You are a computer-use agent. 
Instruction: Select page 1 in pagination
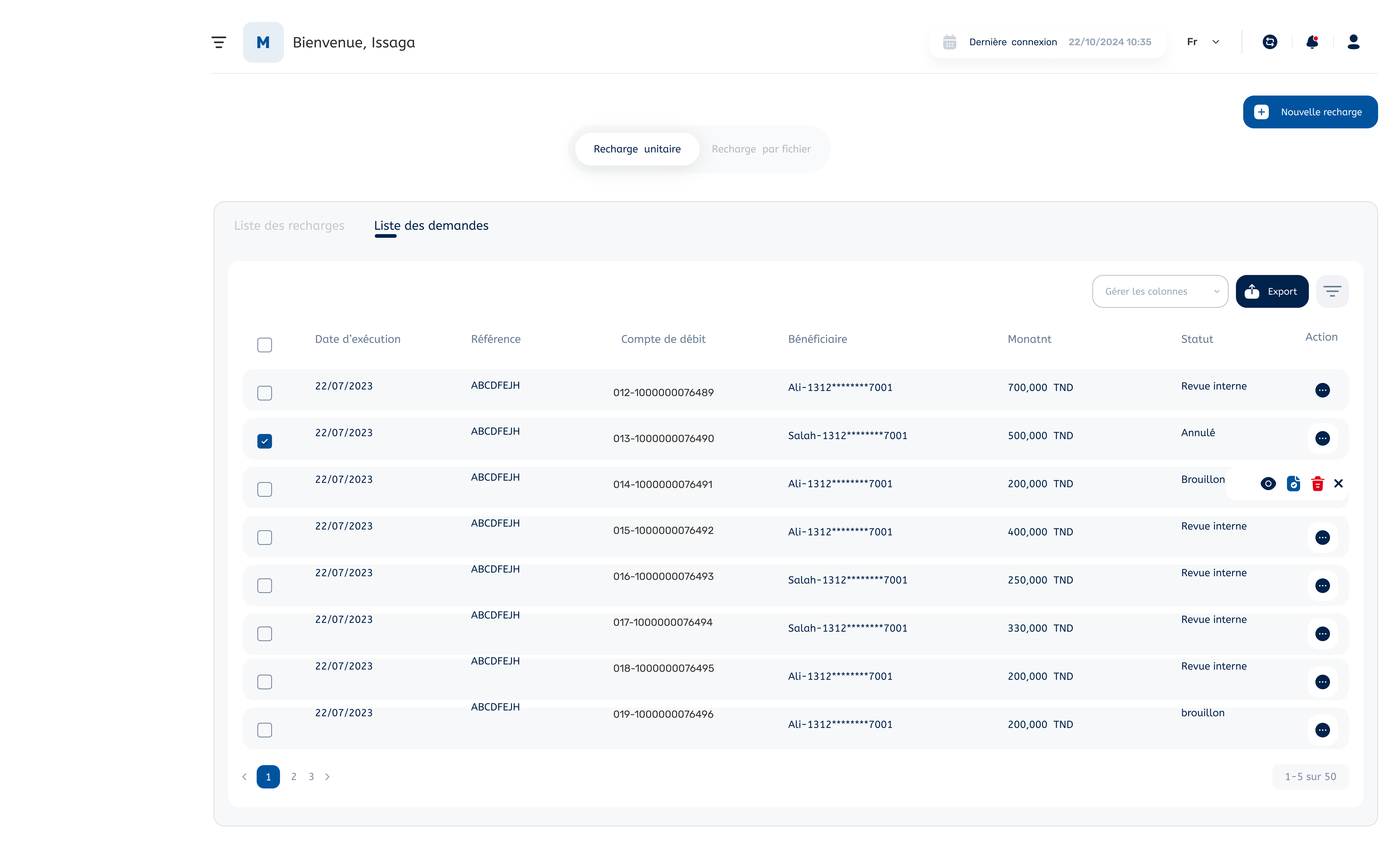268,777
